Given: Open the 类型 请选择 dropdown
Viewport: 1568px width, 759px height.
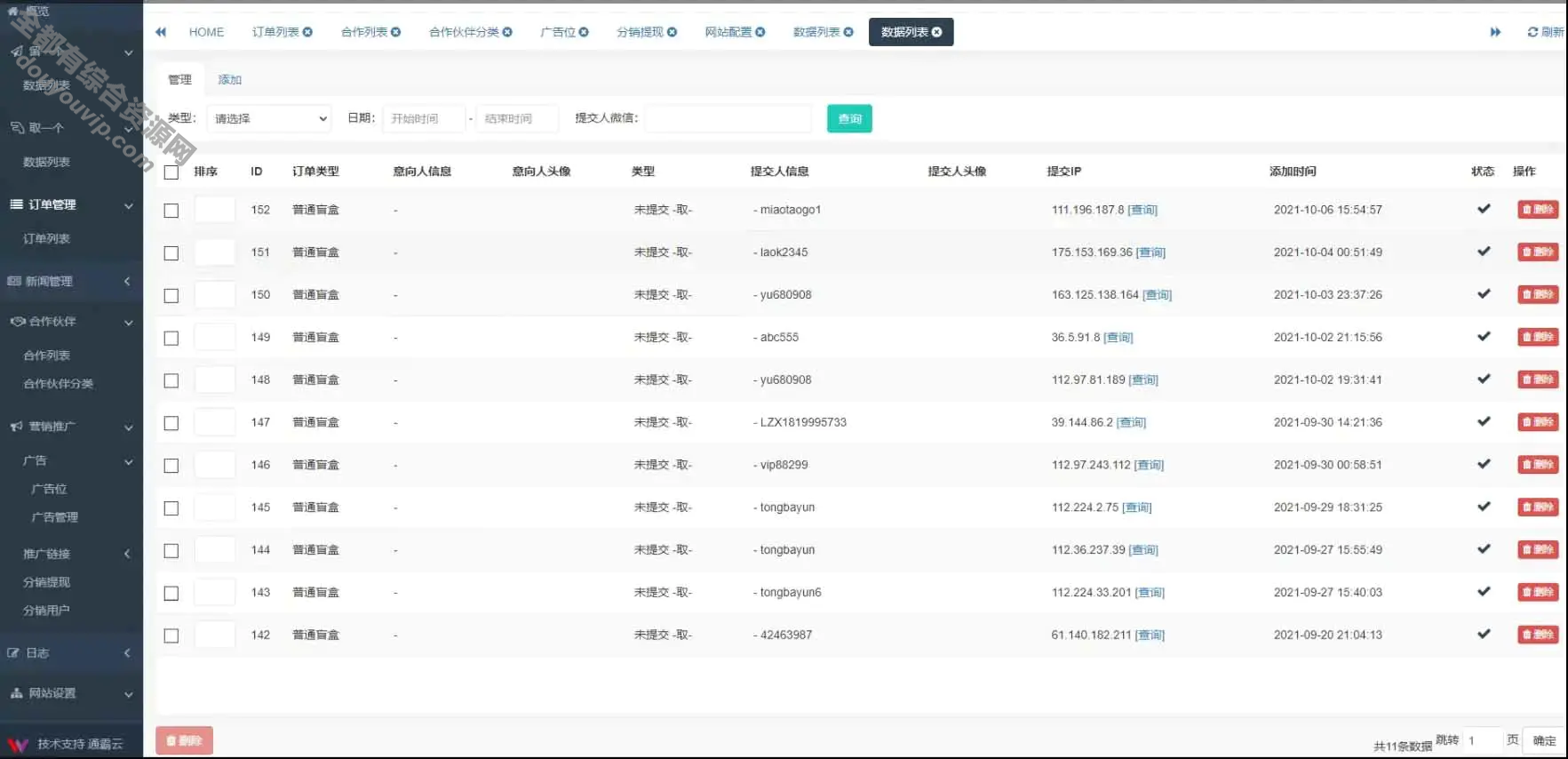Looking at the screenshot, I should pyautogui.click(x=269, y=118).
